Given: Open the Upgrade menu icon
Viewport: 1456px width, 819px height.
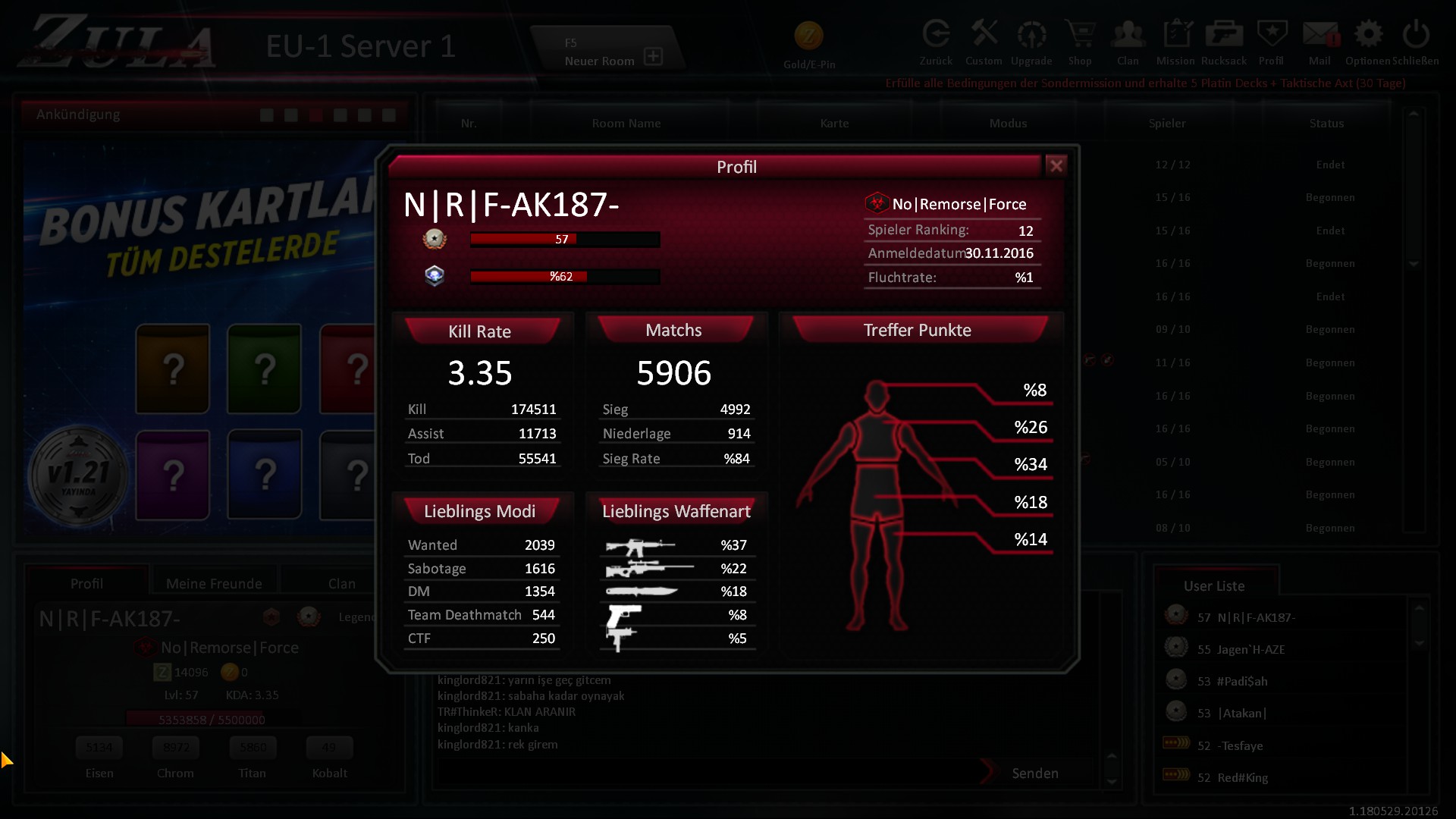Looking at the screenshot, I should (x=1031, y=35).
